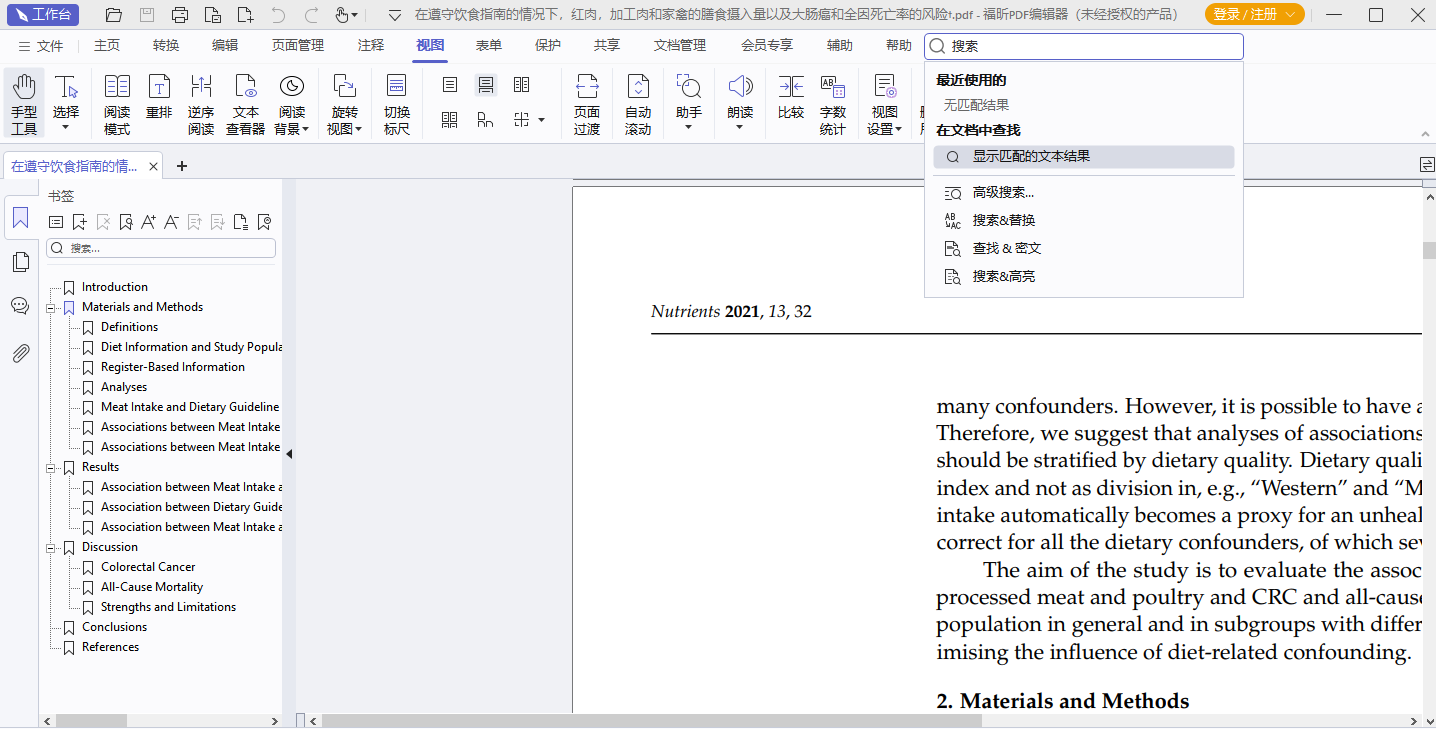The height and width of the screenshot is (729, 1436).
Task: Click the top search (搜索) input field
Action: (x=1084, y=46)
